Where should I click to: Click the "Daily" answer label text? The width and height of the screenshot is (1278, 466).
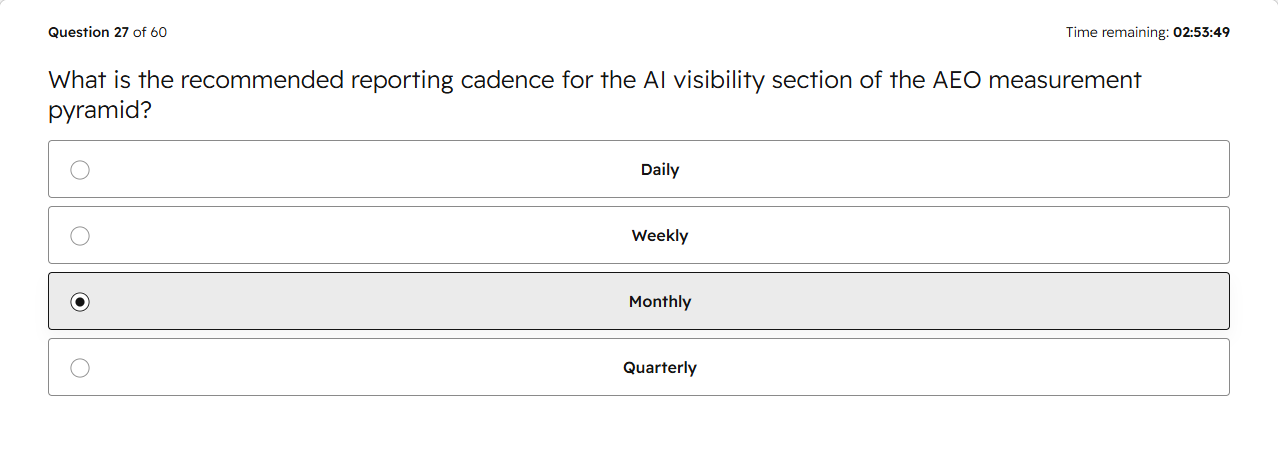[660, 170]
